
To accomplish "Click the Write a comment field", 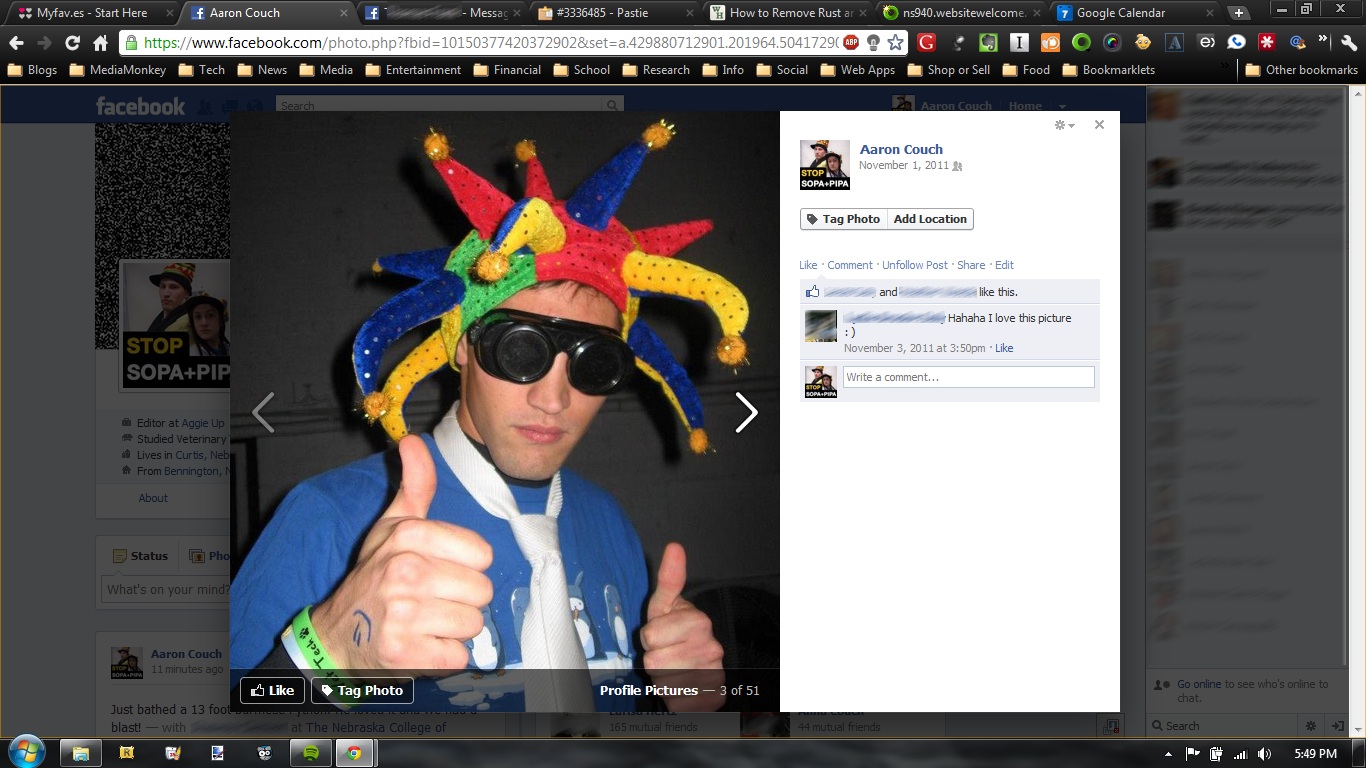I will (x=967, y=377).
